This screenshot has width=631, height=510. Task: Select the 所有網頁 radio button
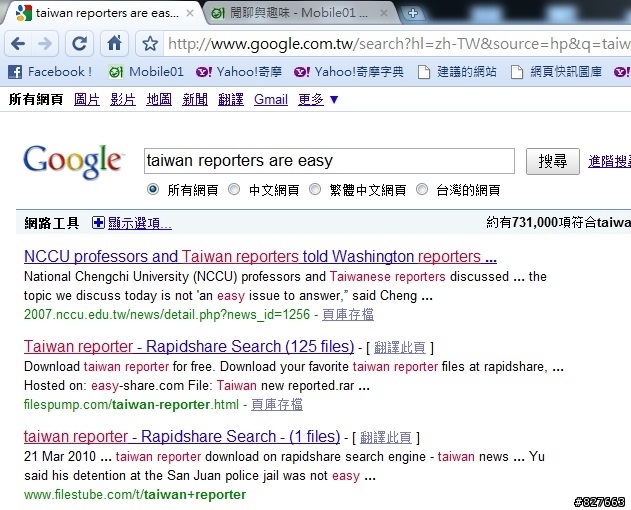tap(153, 189)
